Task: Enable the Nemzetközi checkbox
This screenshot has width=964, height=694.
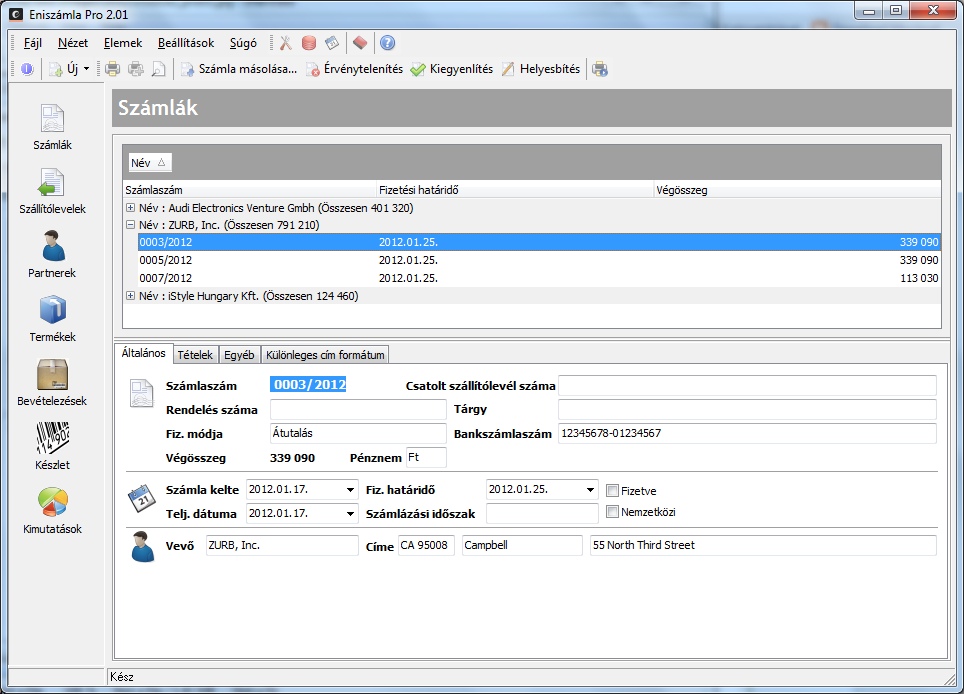Action: click(613, 512)
